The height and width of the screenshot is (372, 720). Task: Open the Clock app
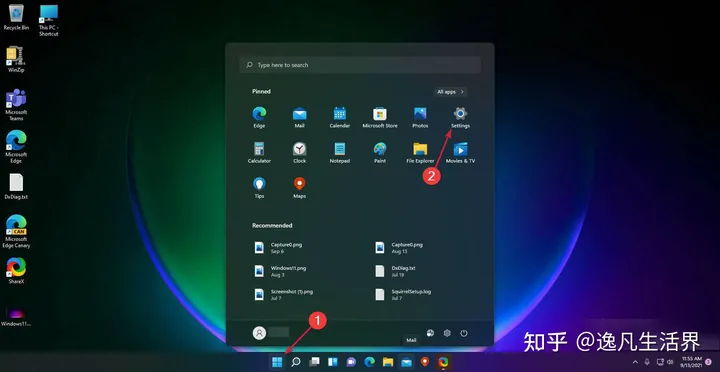pyautogui.click(x=299, y=153)
